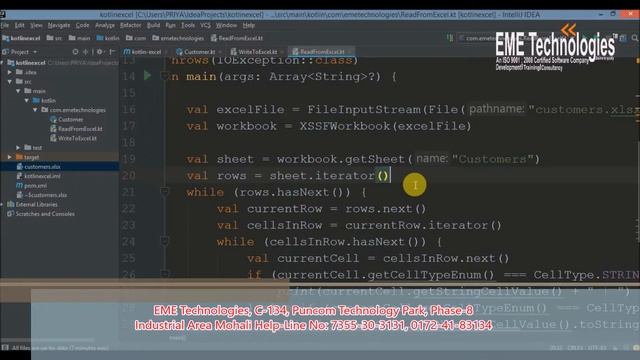This screenshot has height=360, width=640.
Task: Open the VCS menu
Action: coord(205,25)
